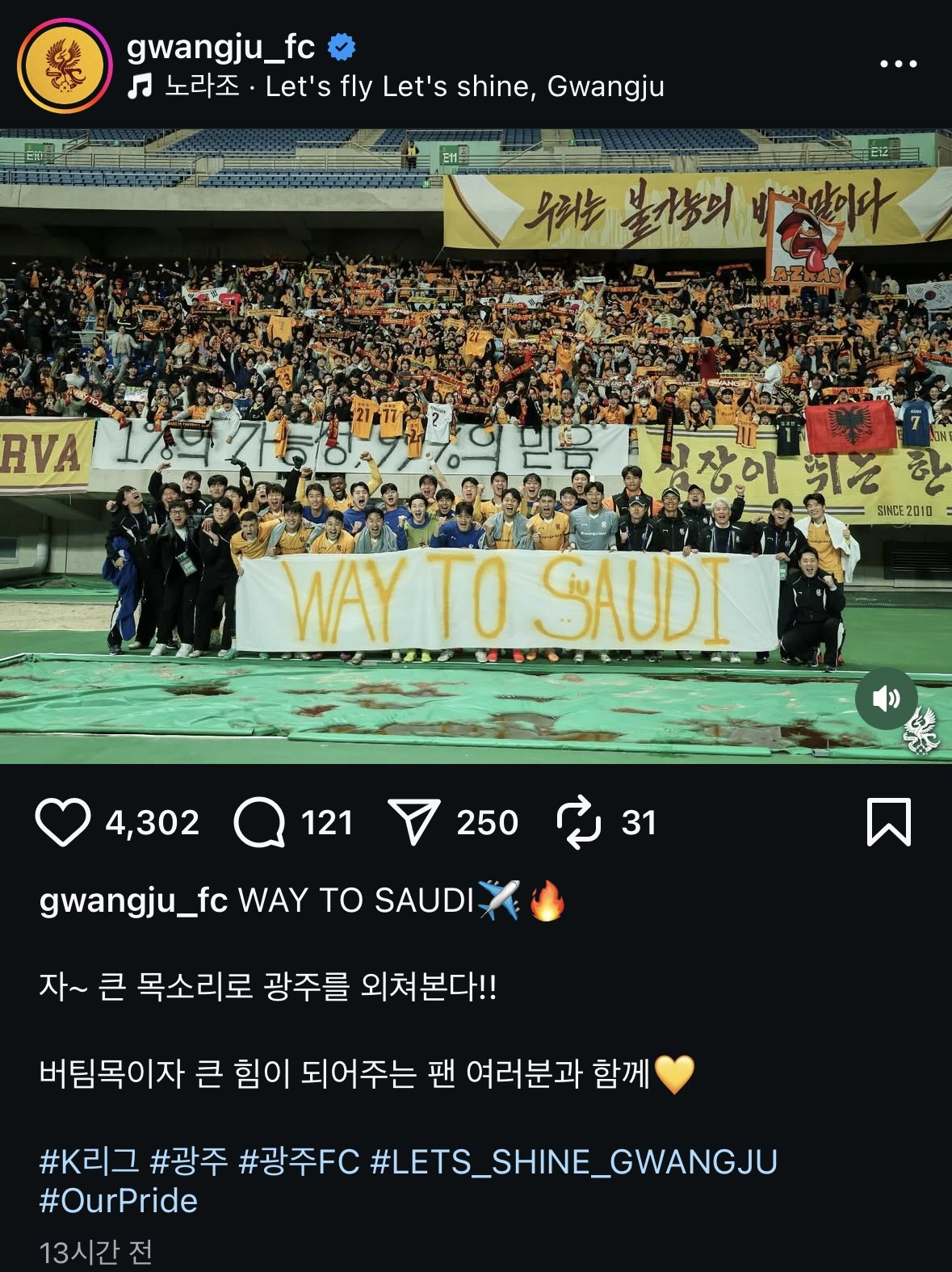Viewport: 952px width, 1272px height.
Task: Open comments via speech bubble icon
Action: click(x=259, y=822)
